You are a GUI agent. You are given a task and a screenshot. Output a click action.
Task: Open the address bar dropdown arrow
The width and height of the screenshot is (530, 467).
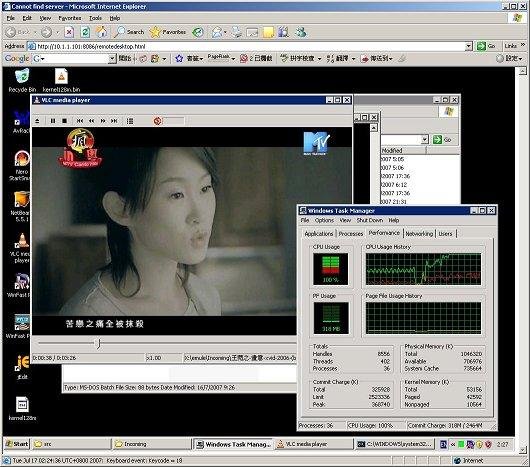[468, 46]
